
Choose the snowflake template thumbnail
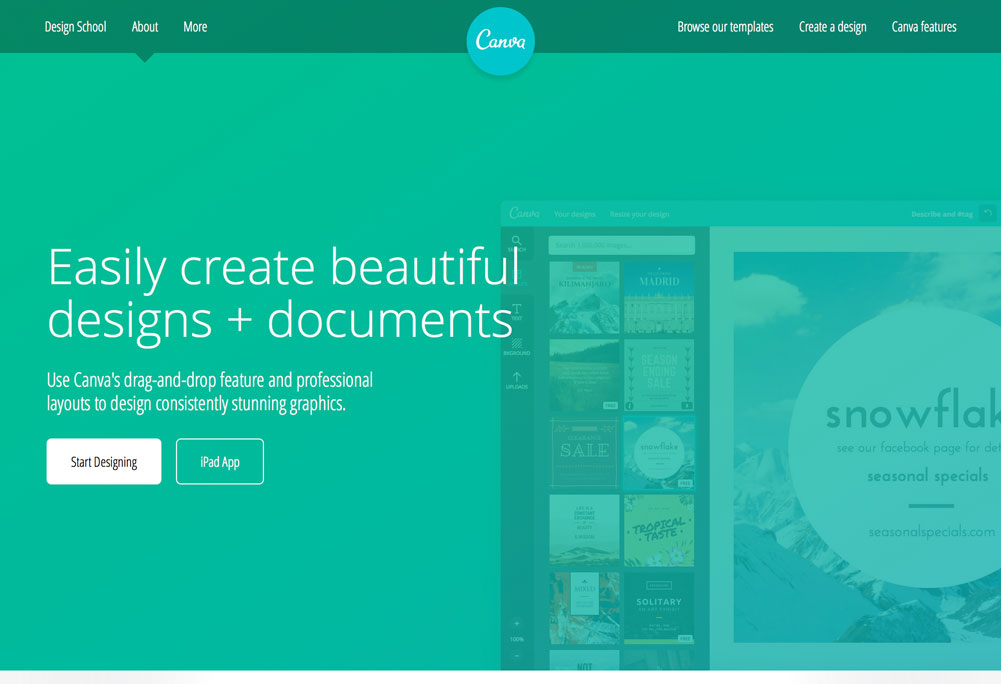(x=659, y=453)
